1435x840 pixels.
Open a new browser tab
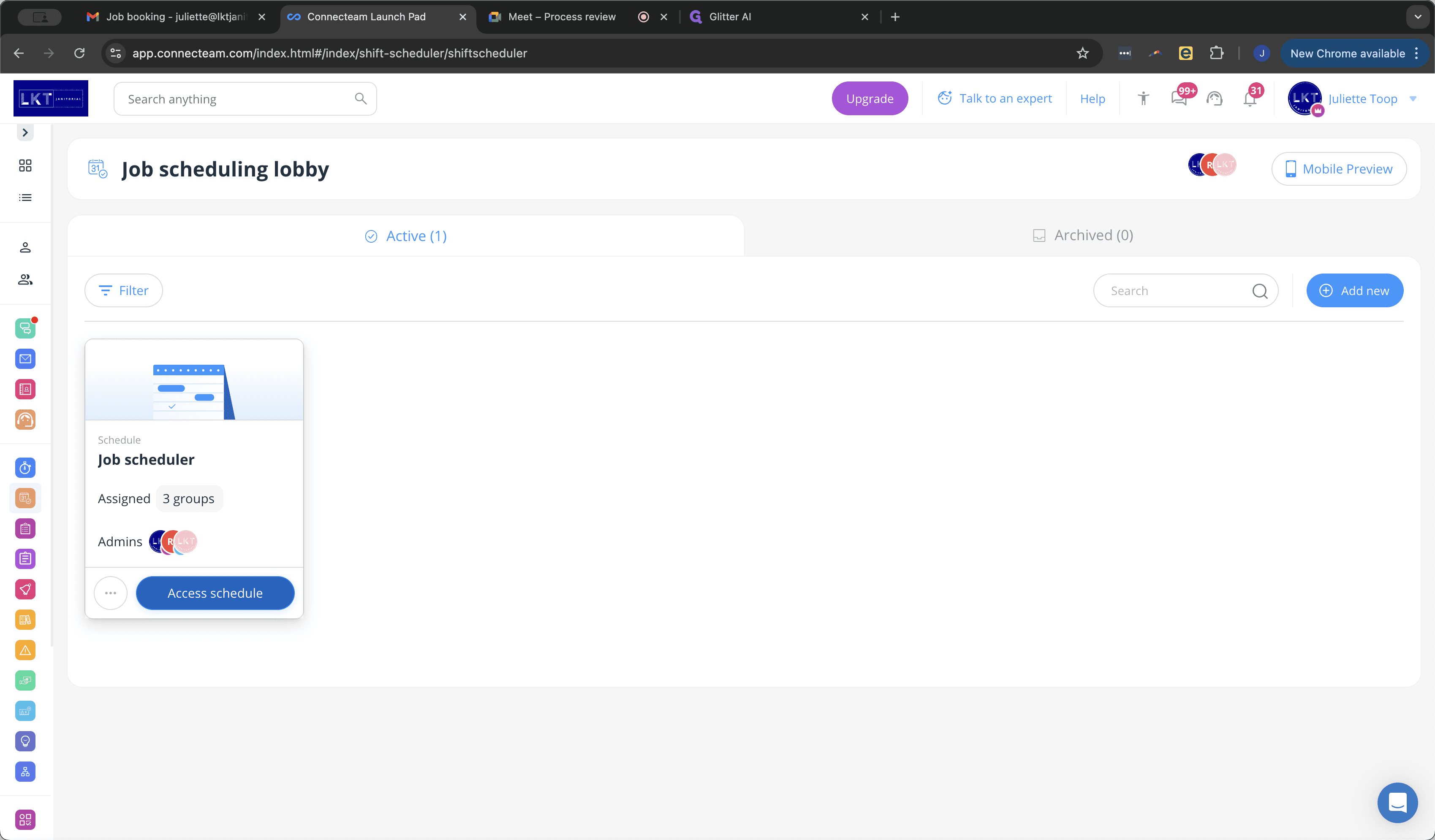(x=895, y=17)
